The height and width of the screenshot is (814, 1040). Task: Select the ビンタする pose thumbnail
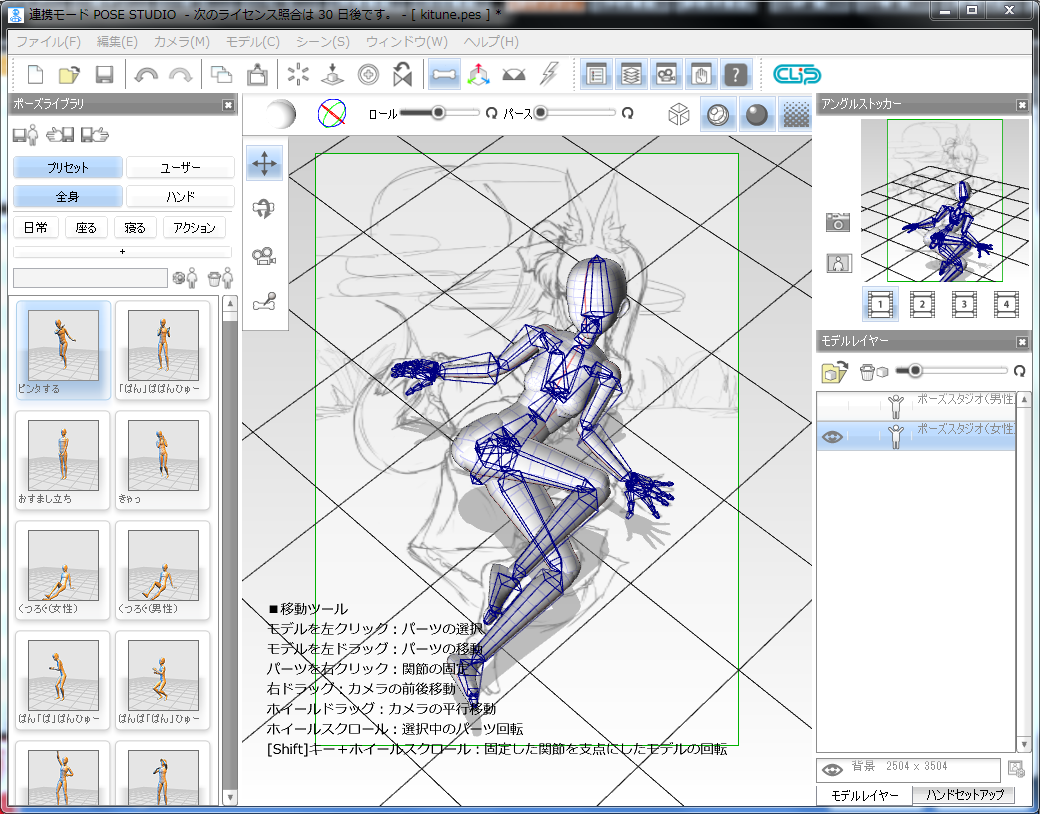tap(63, 350)
